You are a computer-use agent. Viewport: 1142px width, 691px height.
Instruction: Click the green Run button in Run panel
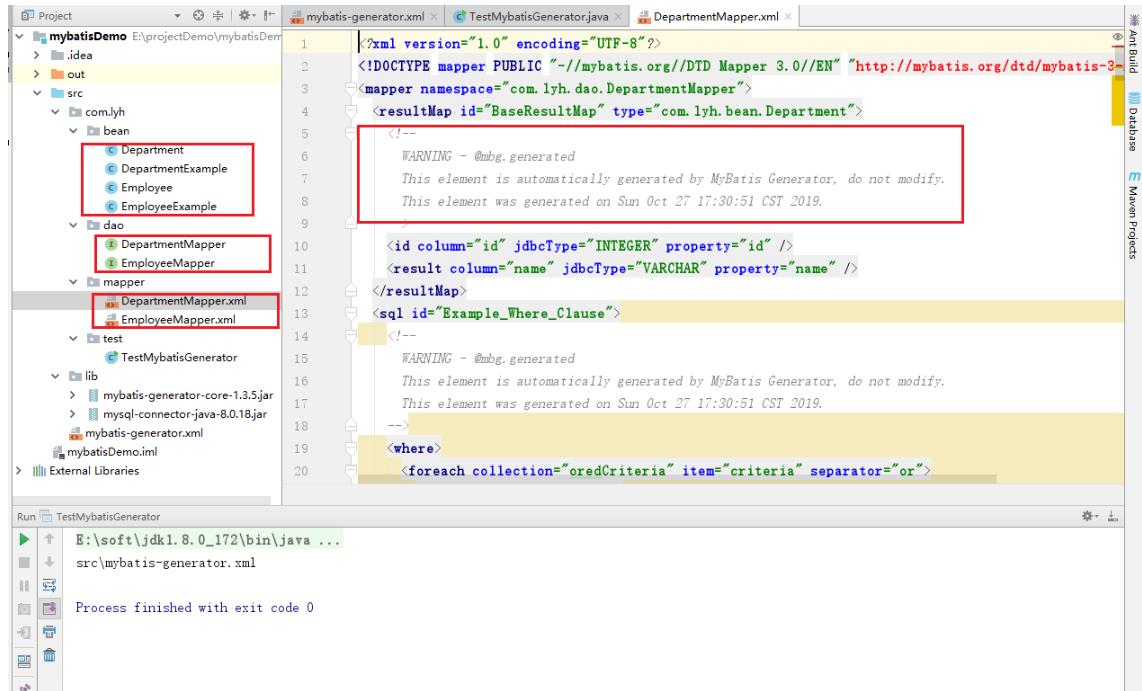tap(24, 540)
